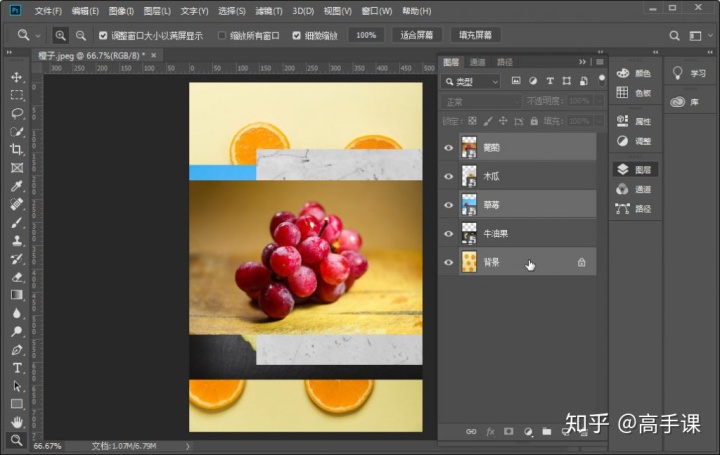Image resolution: width=720 pixels, height=455 pixels.
Task: Select the Rectangular Marquee tool
Action: pos(17,95)
